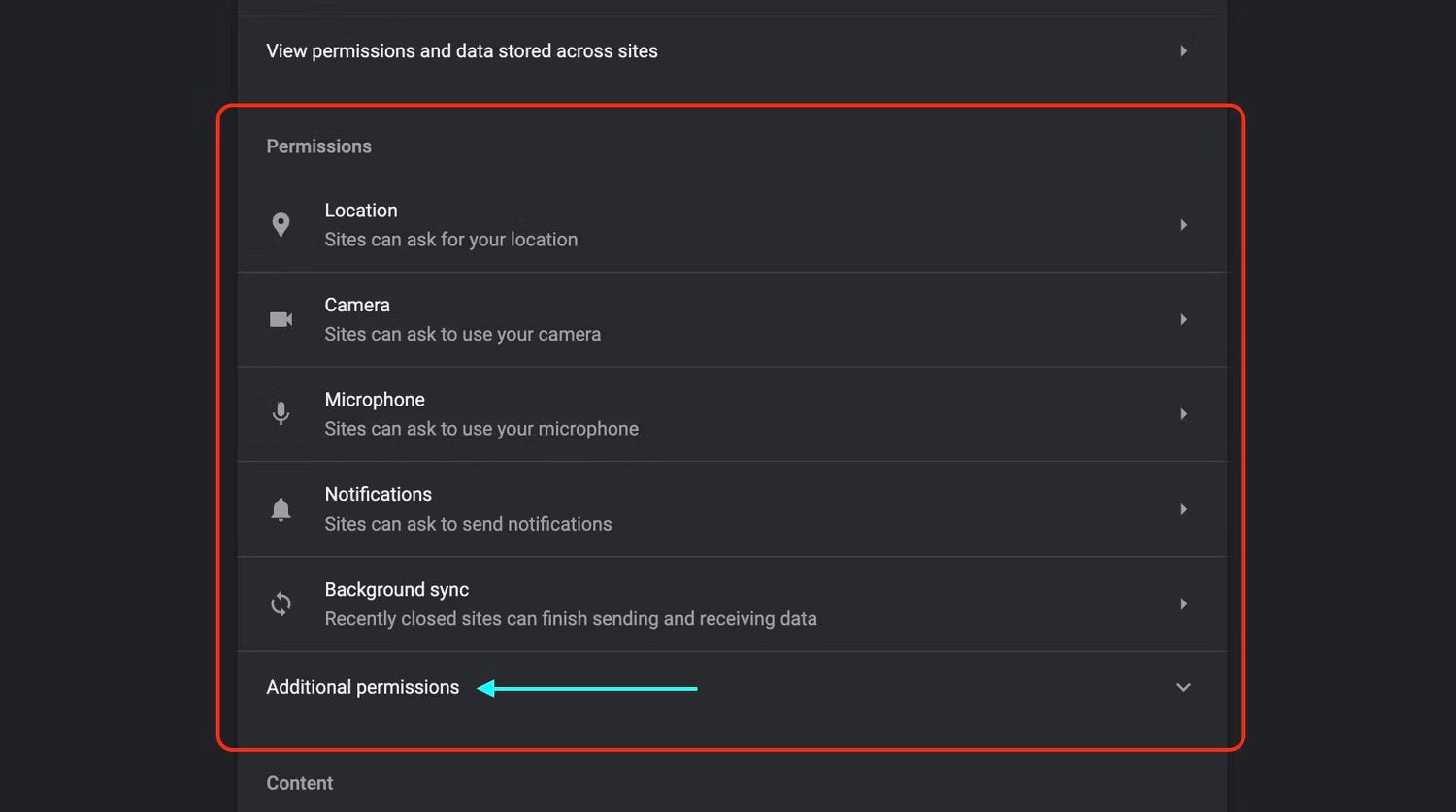
Task: Select the Camera permission title
Action: click(x=357, y=305)
